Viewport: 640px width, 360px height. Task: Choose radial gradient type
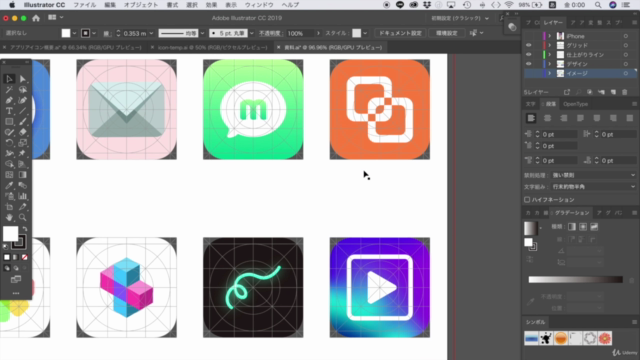point(583,227)
